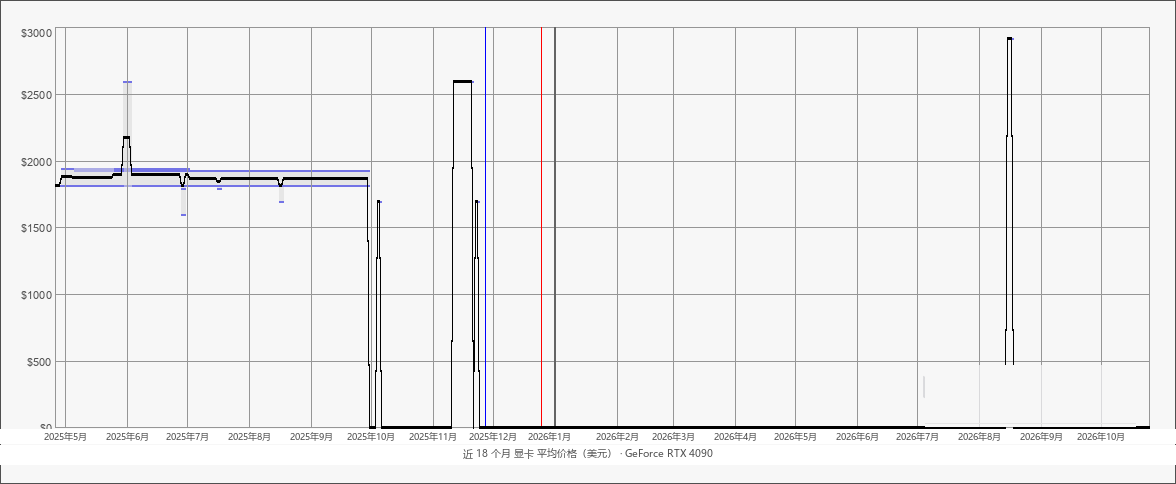The height and width of the screenshot is (484, 1176).
Task: Select the 2026年8月 x-axis label
Action: [x=980, y=437]
